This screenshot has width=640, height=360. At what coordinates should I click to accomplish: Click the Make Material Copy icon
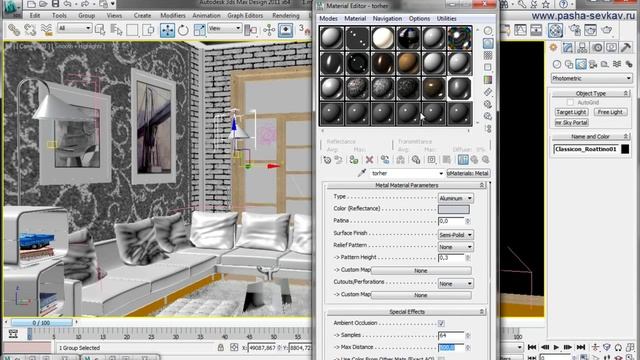tap(385, 160)
